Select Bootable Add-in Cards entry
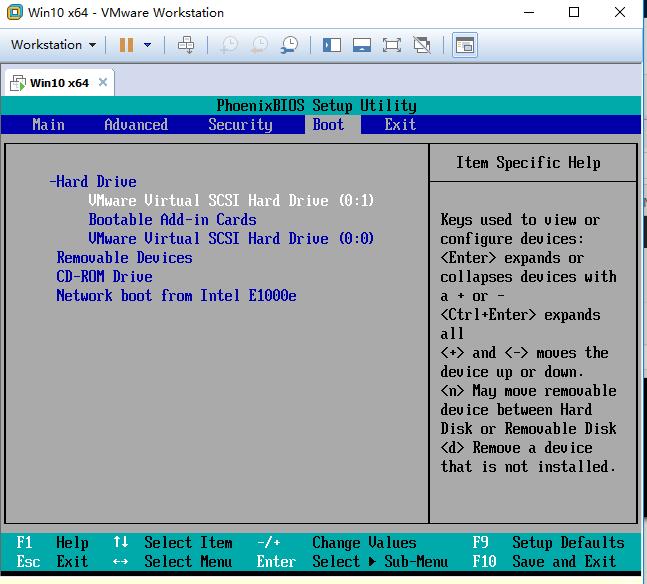The image size is (647, 584). click(172, 220)
